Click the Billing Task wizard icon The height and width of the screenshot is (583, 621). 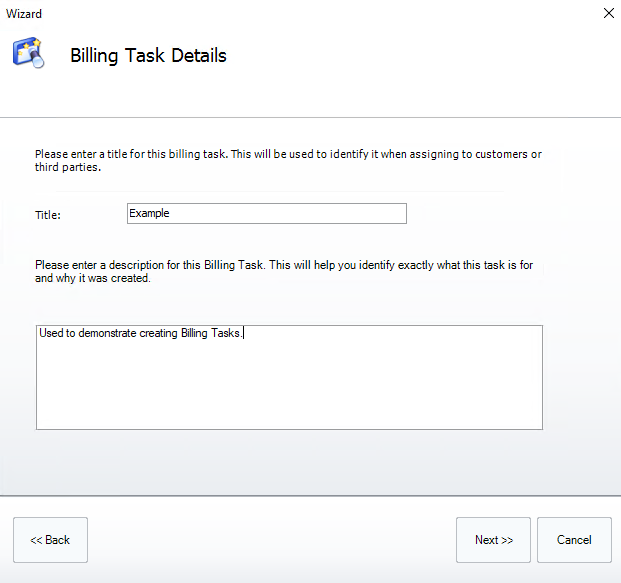[28, 53]
